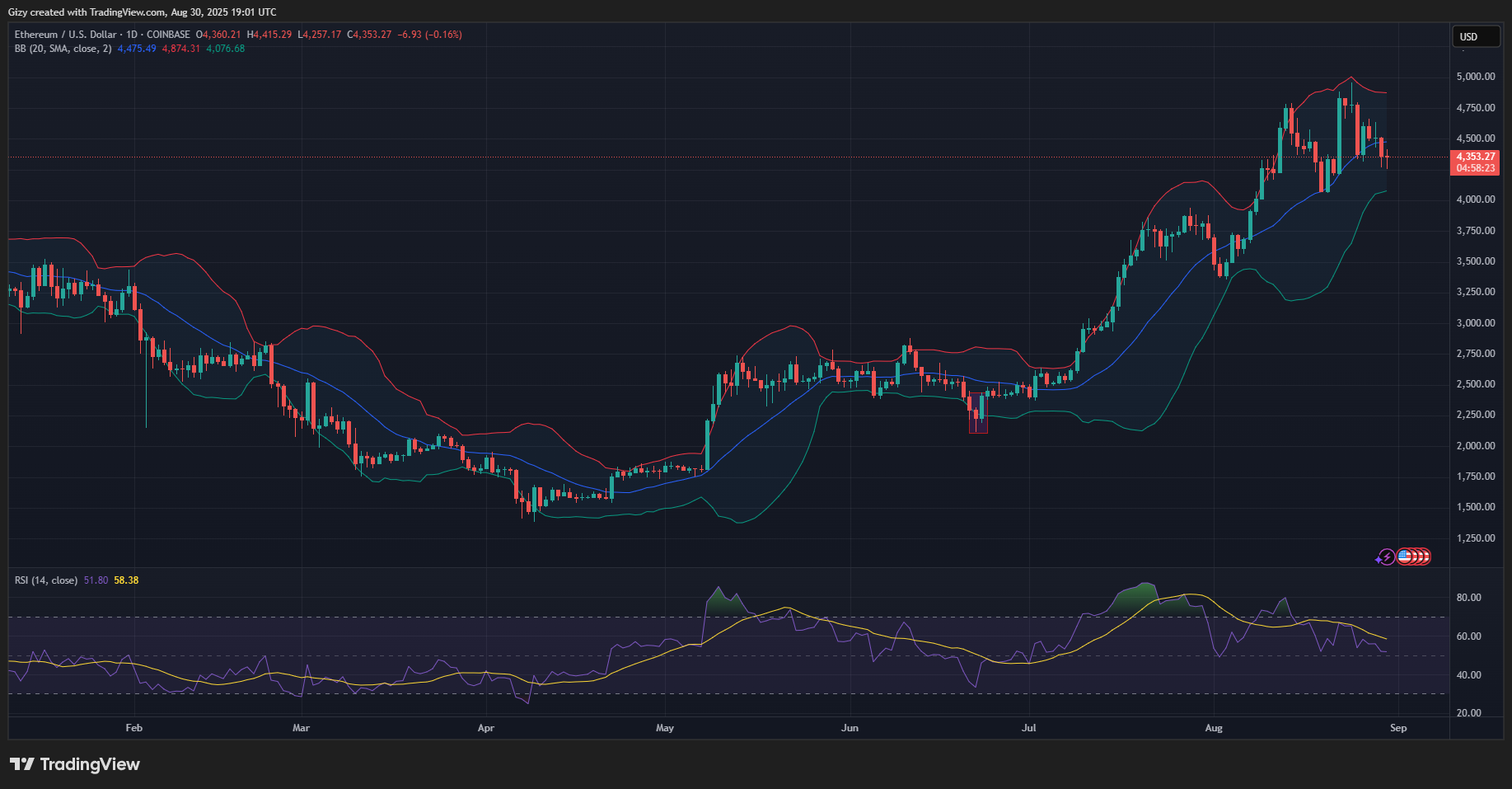
Task: Click the TradingView logo at the bottom left
Action: tap(75, 764)
